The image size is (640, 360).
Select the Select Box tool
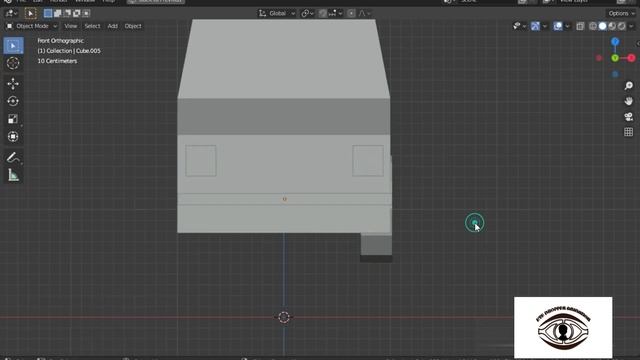[x=13, y=46]
